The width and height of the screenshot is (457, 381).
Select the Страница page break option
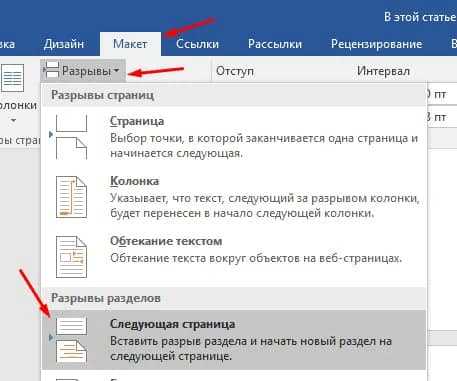234,137
